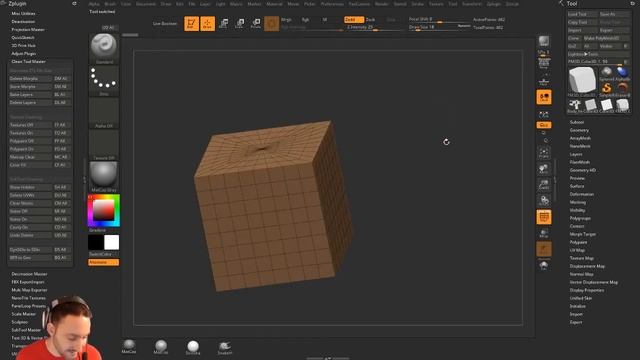Click the Import button in Tool panel
Image resolution: width=640 pixels, height=360 pixels.
582,30
